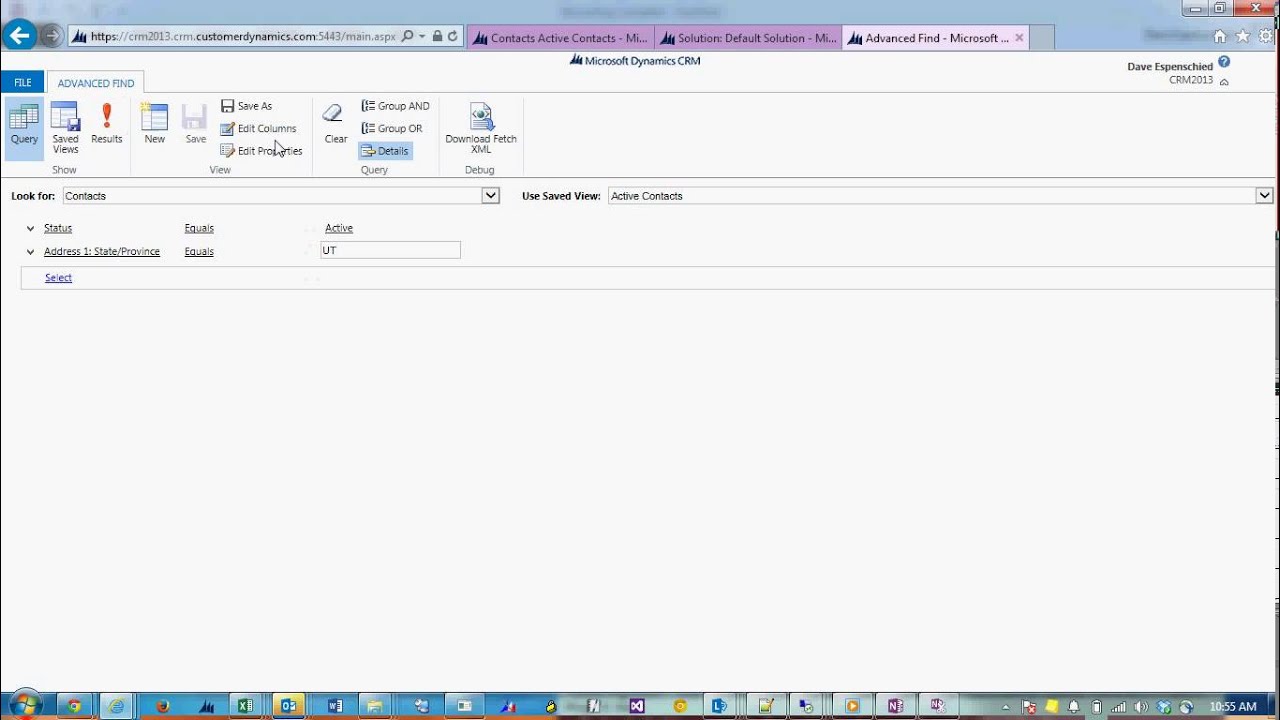1280x720 pixels.
Task: Apply Group AND to criteria
Action: click(x=395, y=106)
